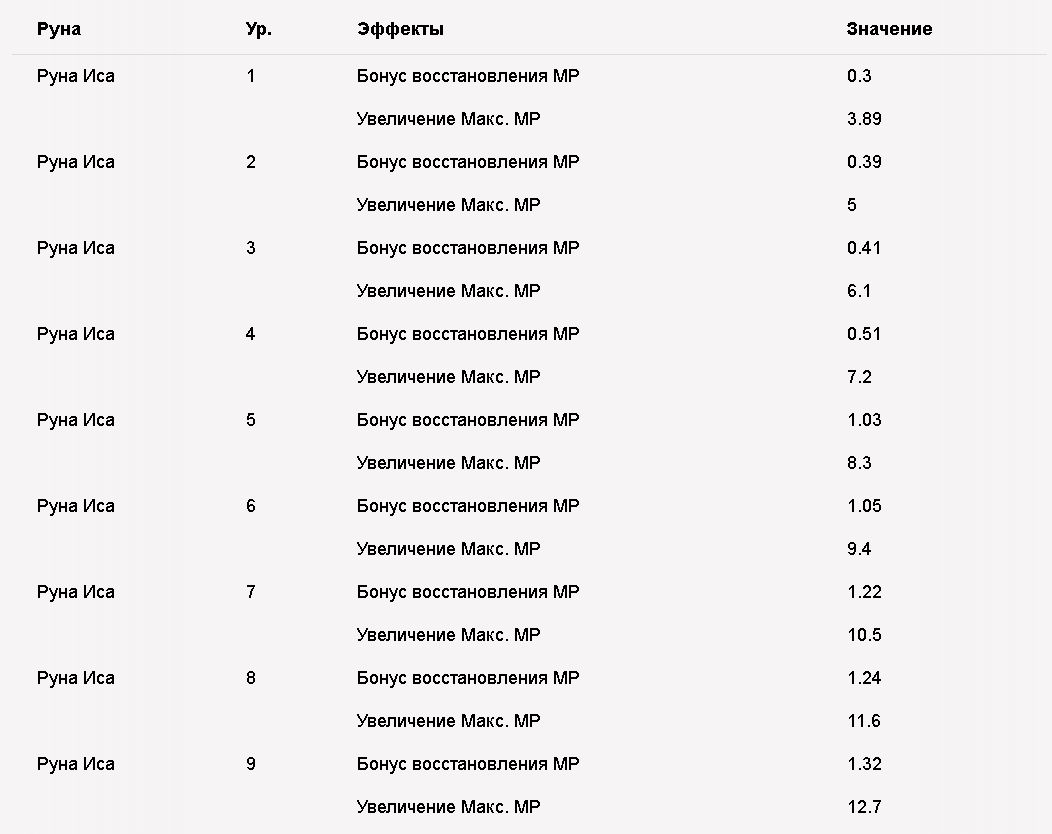Click the Эффекты column header

[401, 29]
